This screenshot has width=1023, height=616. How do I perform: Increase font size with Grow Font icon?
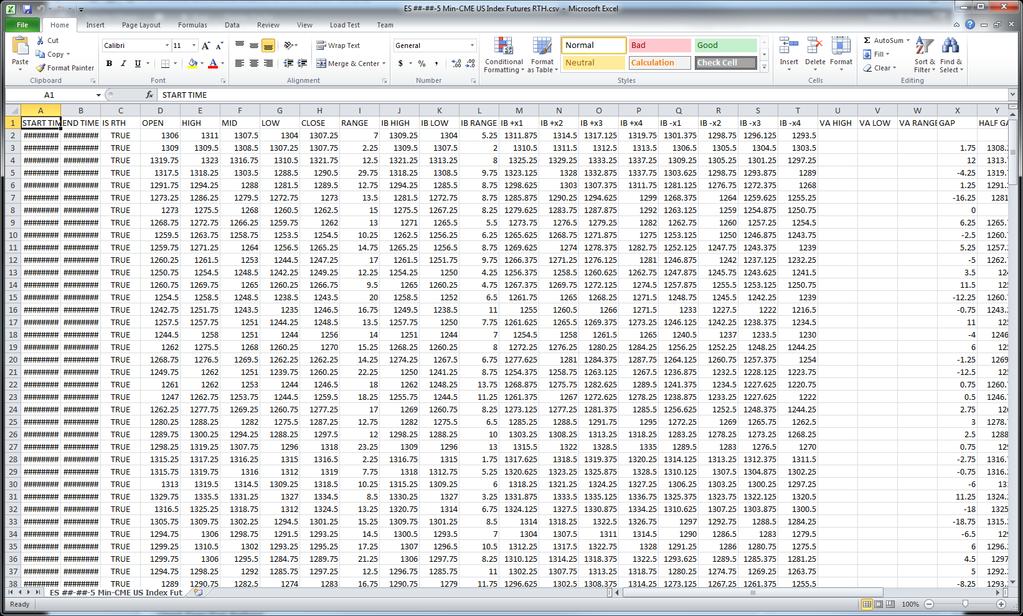coord(206,46)
